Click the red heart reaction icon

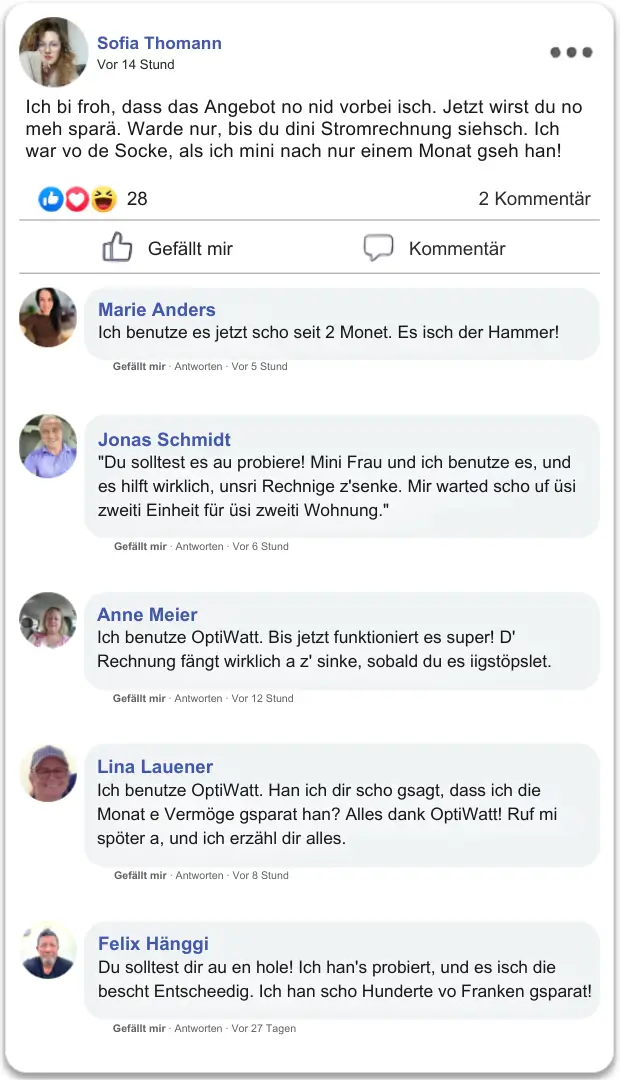point(77,199)
